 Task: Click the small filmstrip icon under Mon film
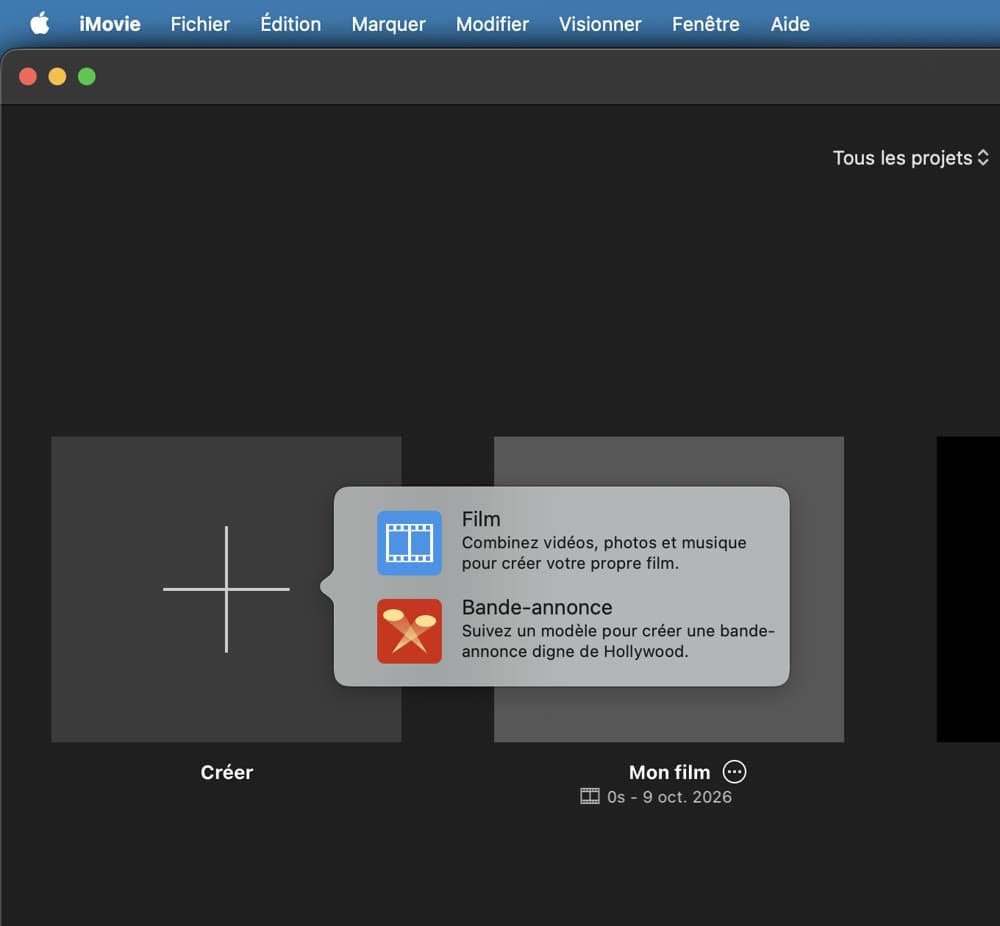pyautogui.click(x=590, y=797)
